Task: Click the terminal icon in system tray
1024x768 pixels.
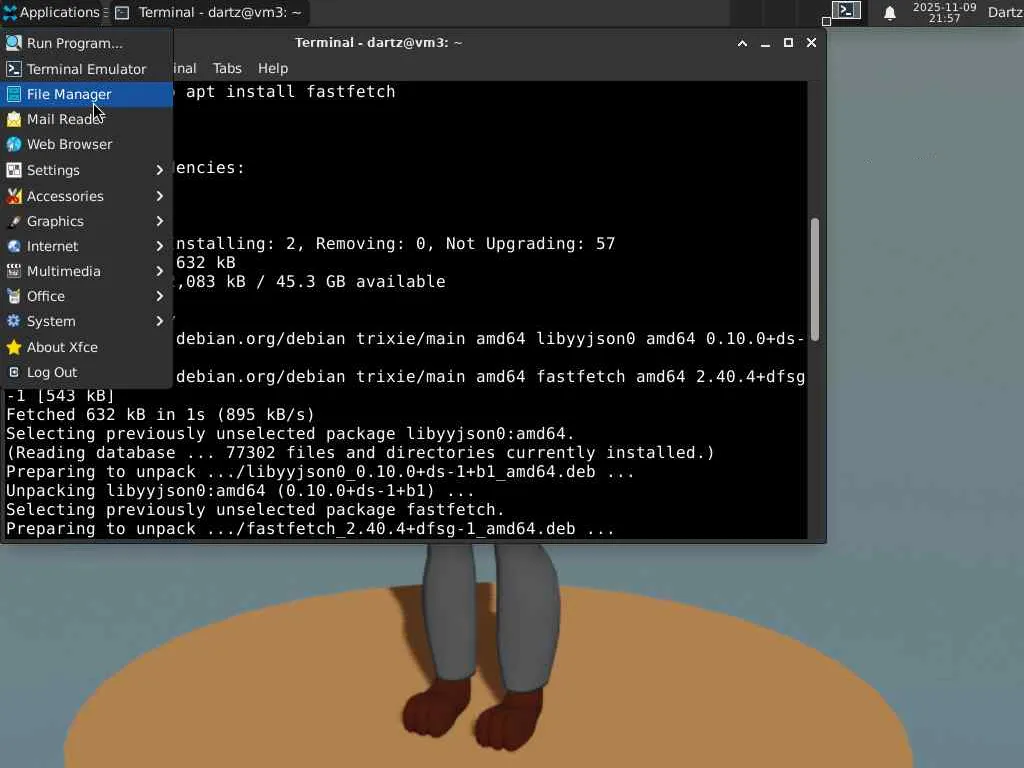Action: [x=846, y=10]
